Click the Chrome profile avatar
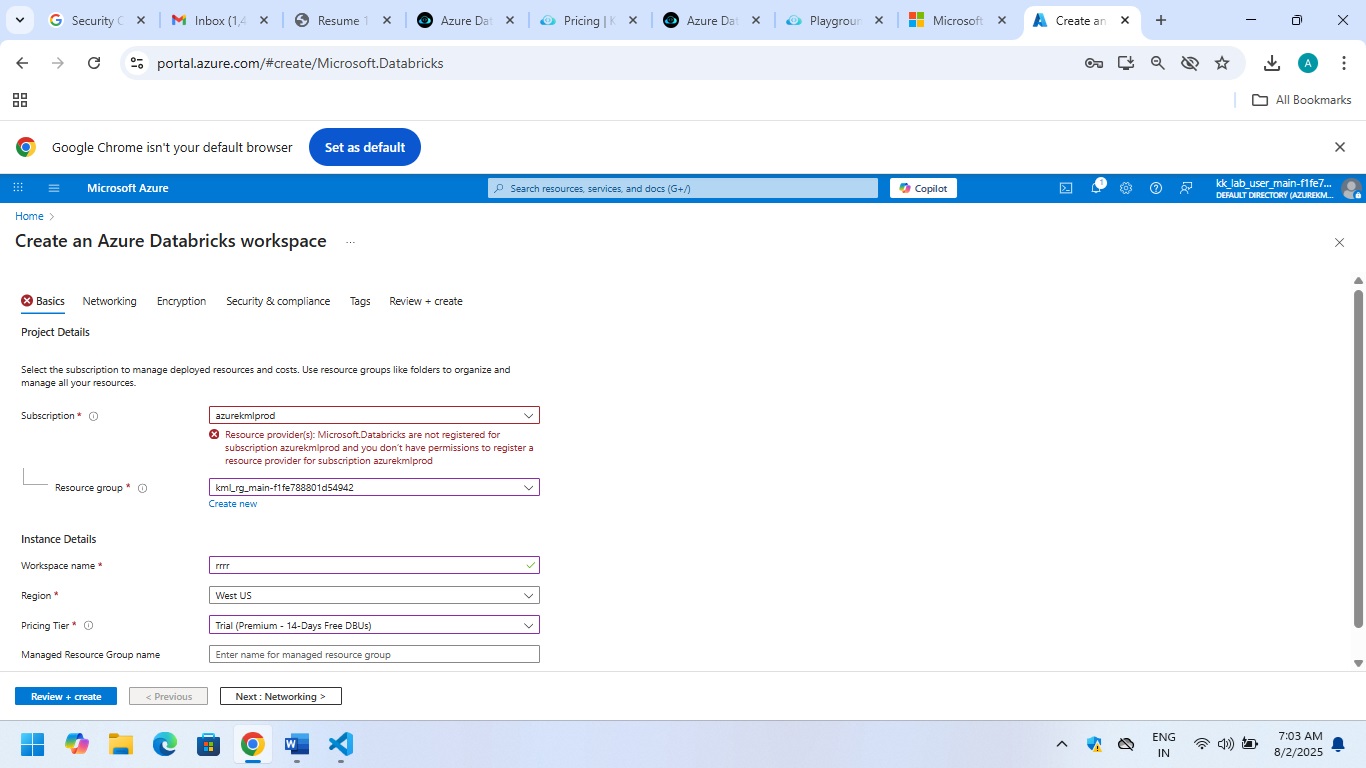Screen dimensions: 1366x768 click(x=1308, y=63)
